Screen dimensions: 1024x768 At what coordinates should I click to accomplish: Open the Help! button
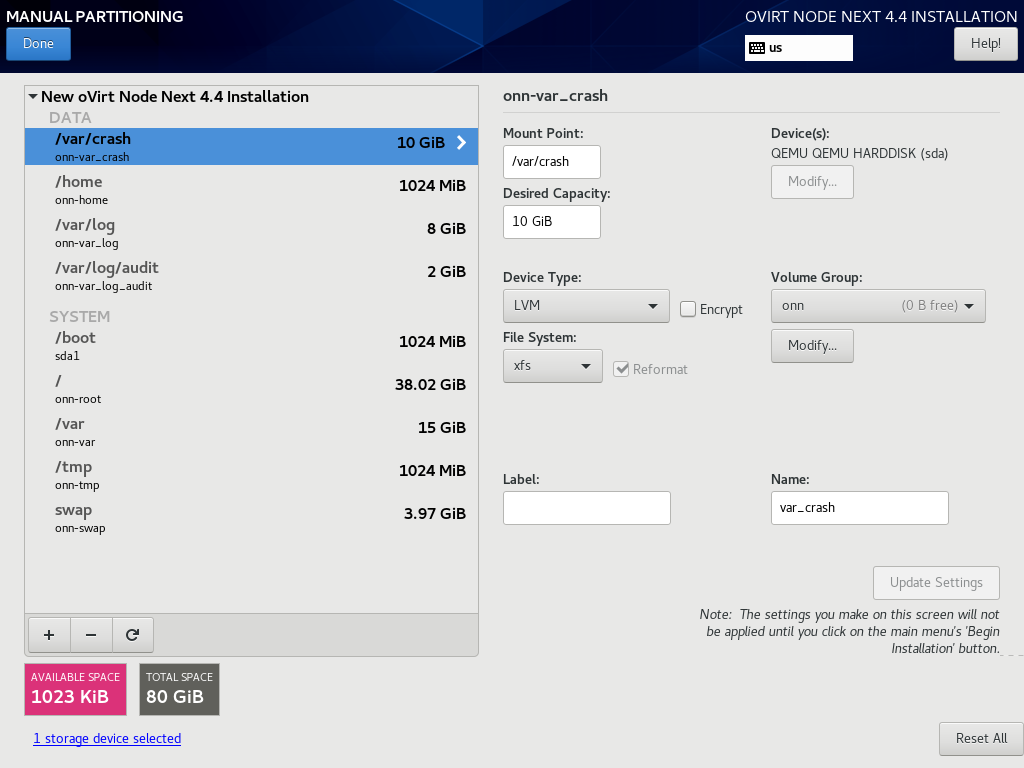point(985,44)
